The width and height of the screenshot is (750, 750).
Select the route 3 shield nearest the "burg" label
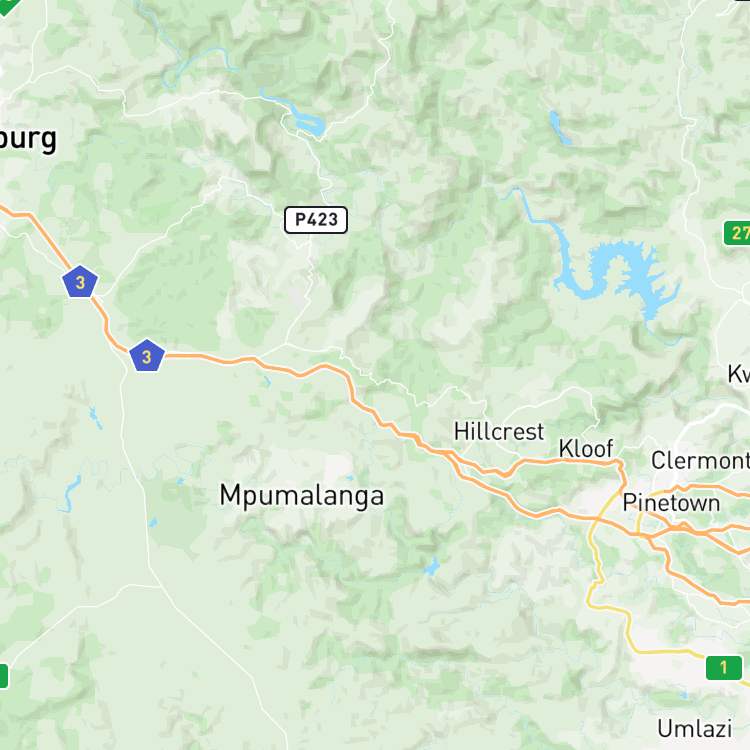point(80,282)
